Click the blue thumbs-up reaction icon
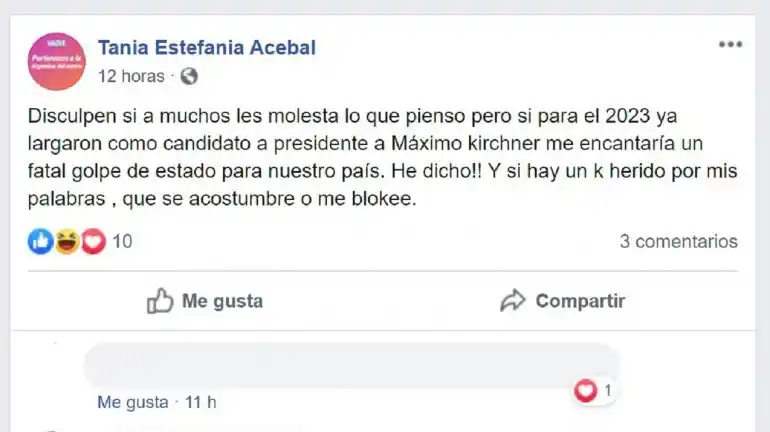Viewport: 770px width, 432px height. [40, 241]
